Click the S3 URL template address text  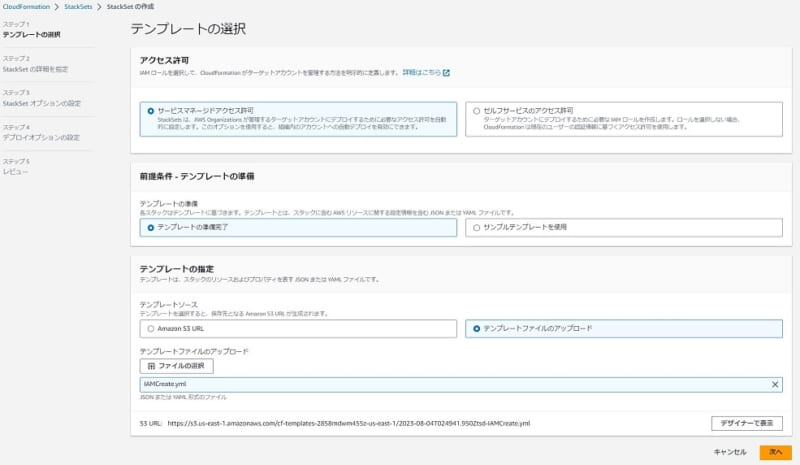pyautogui.click(x=348, y=423)
